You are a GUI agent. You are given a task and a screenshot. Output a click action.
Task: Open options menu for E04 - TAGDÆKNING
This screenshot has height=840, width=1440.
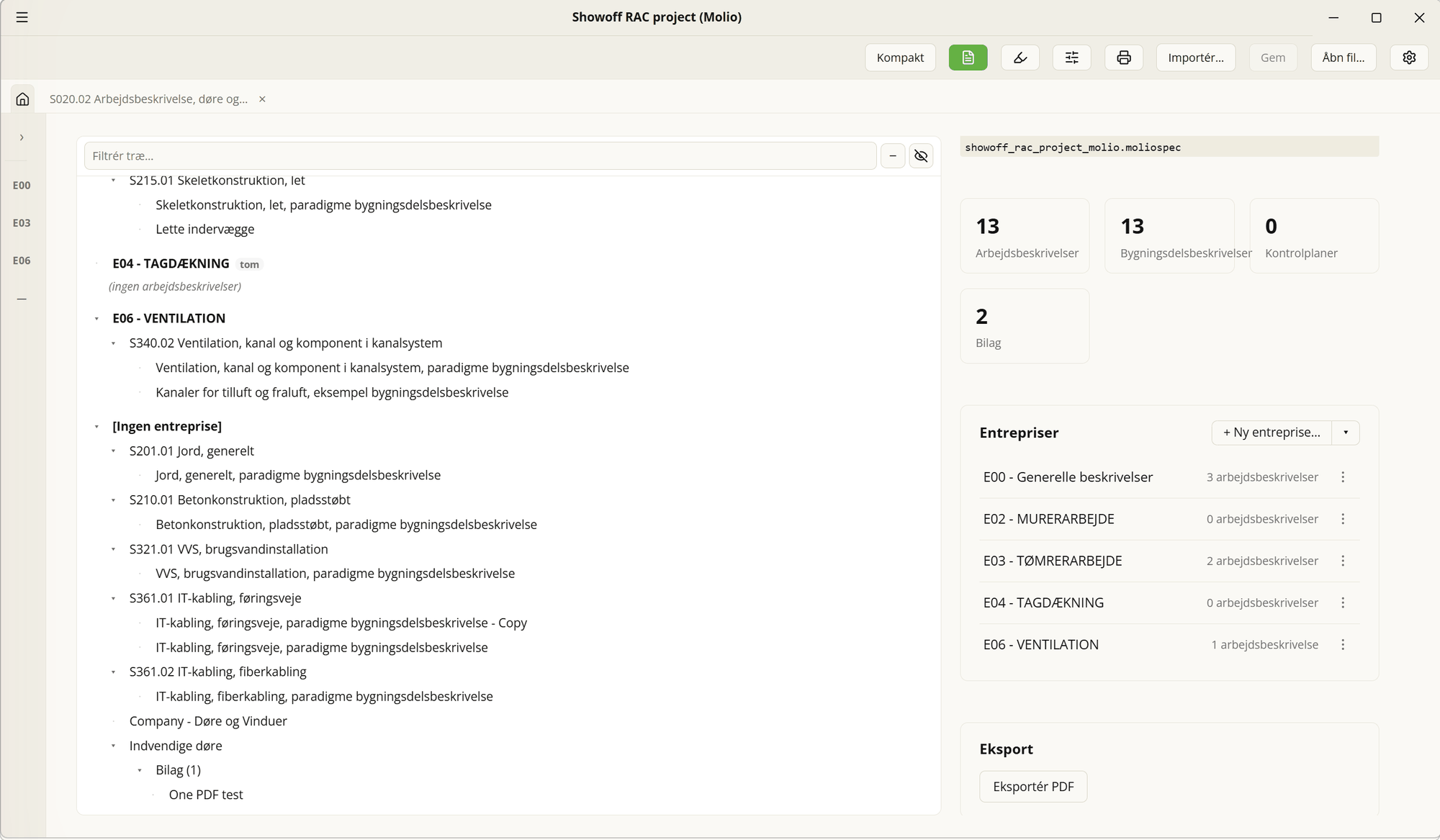[1343, 602]
